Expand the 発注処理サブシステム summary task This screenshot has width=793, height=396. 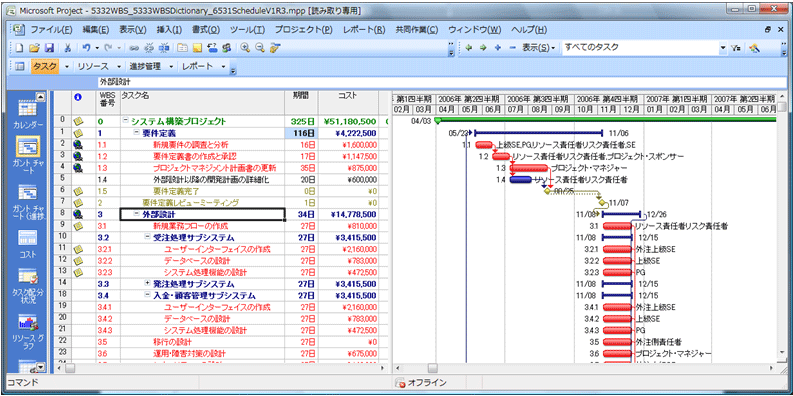point(147,284)
